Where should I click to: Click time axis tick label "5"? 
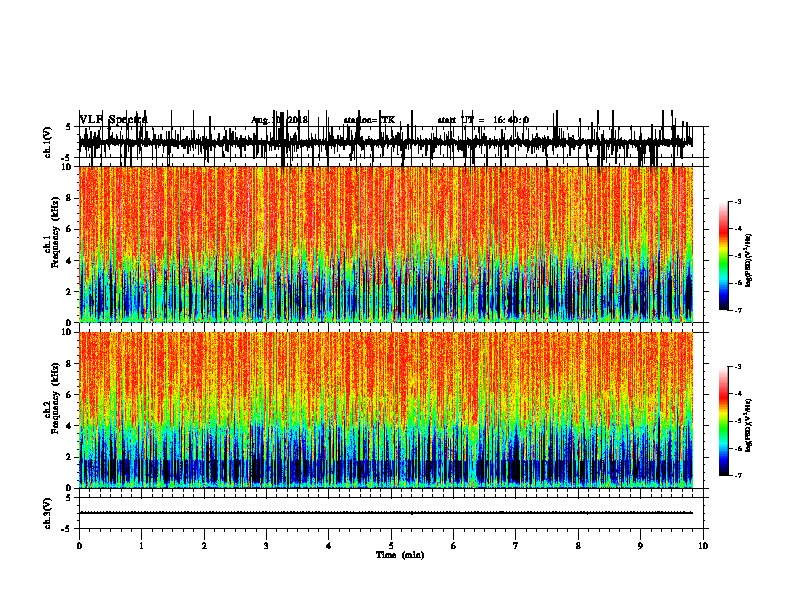(391, 546)
